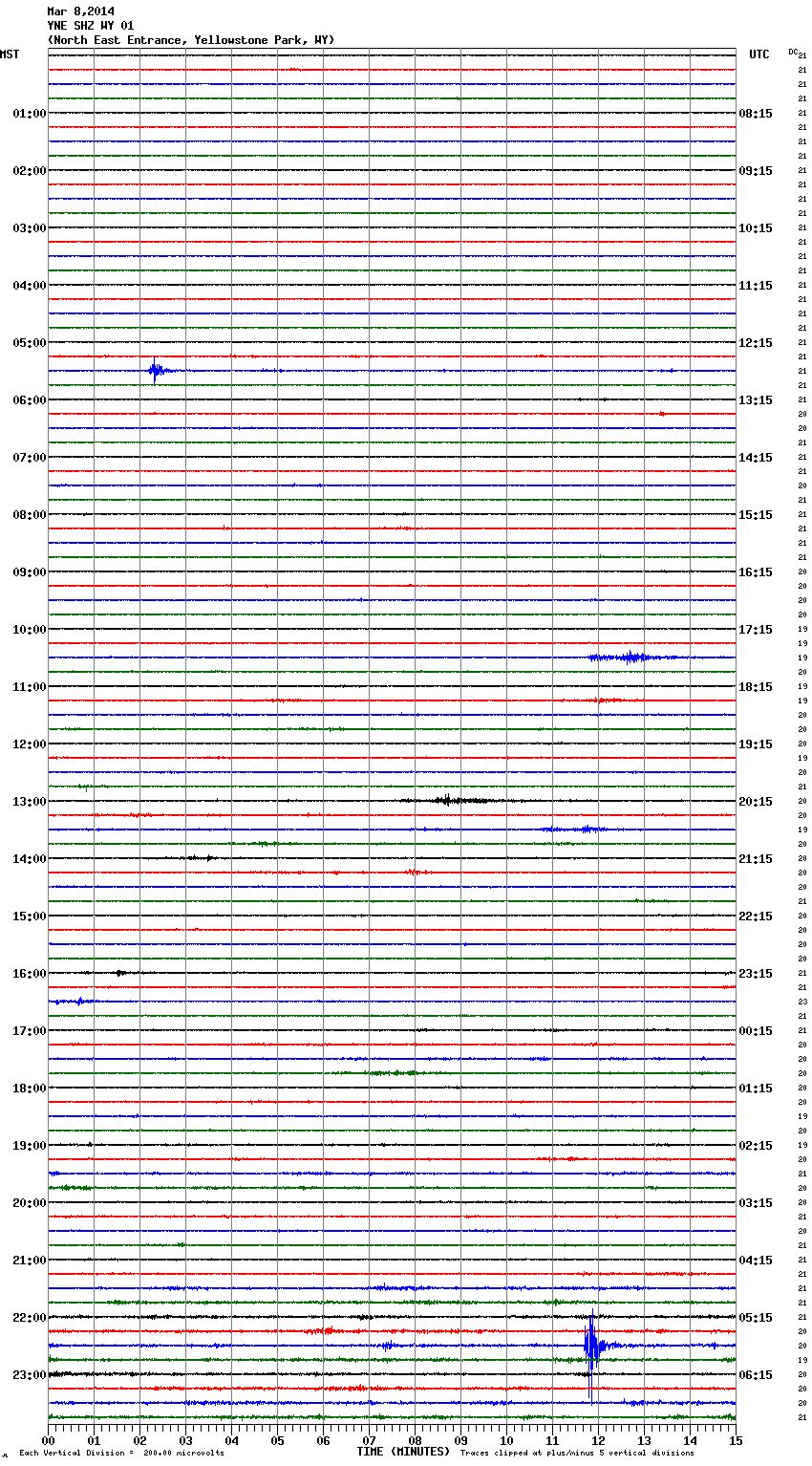The image size is (812, 1466).
Task: Select the 06:15 UTC time label
Action: point(756,1375)
